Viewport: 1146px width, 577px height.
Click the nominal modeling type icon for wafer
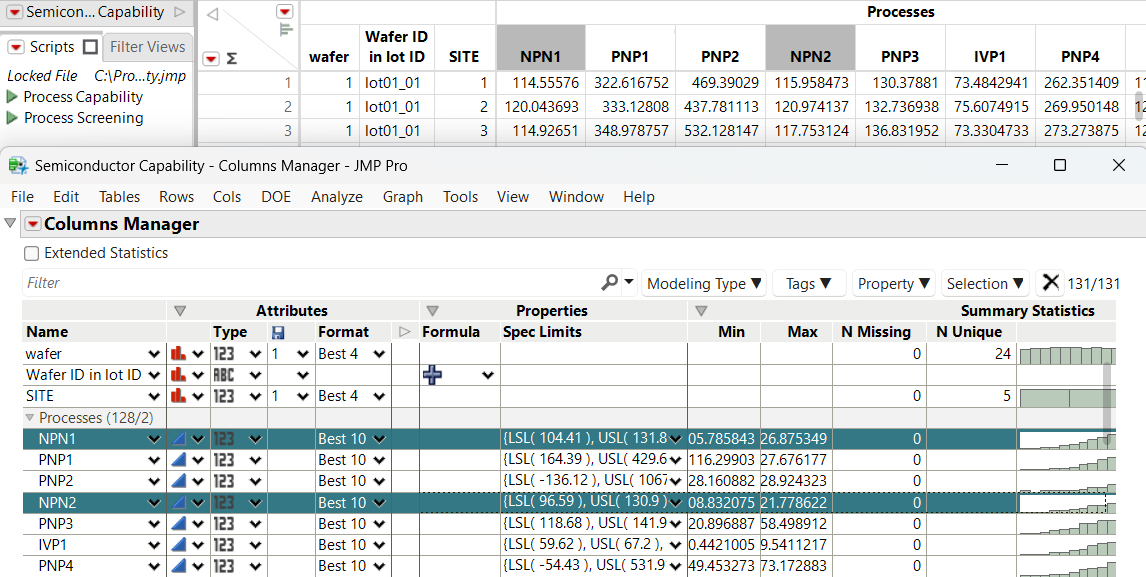click(181, 352)
